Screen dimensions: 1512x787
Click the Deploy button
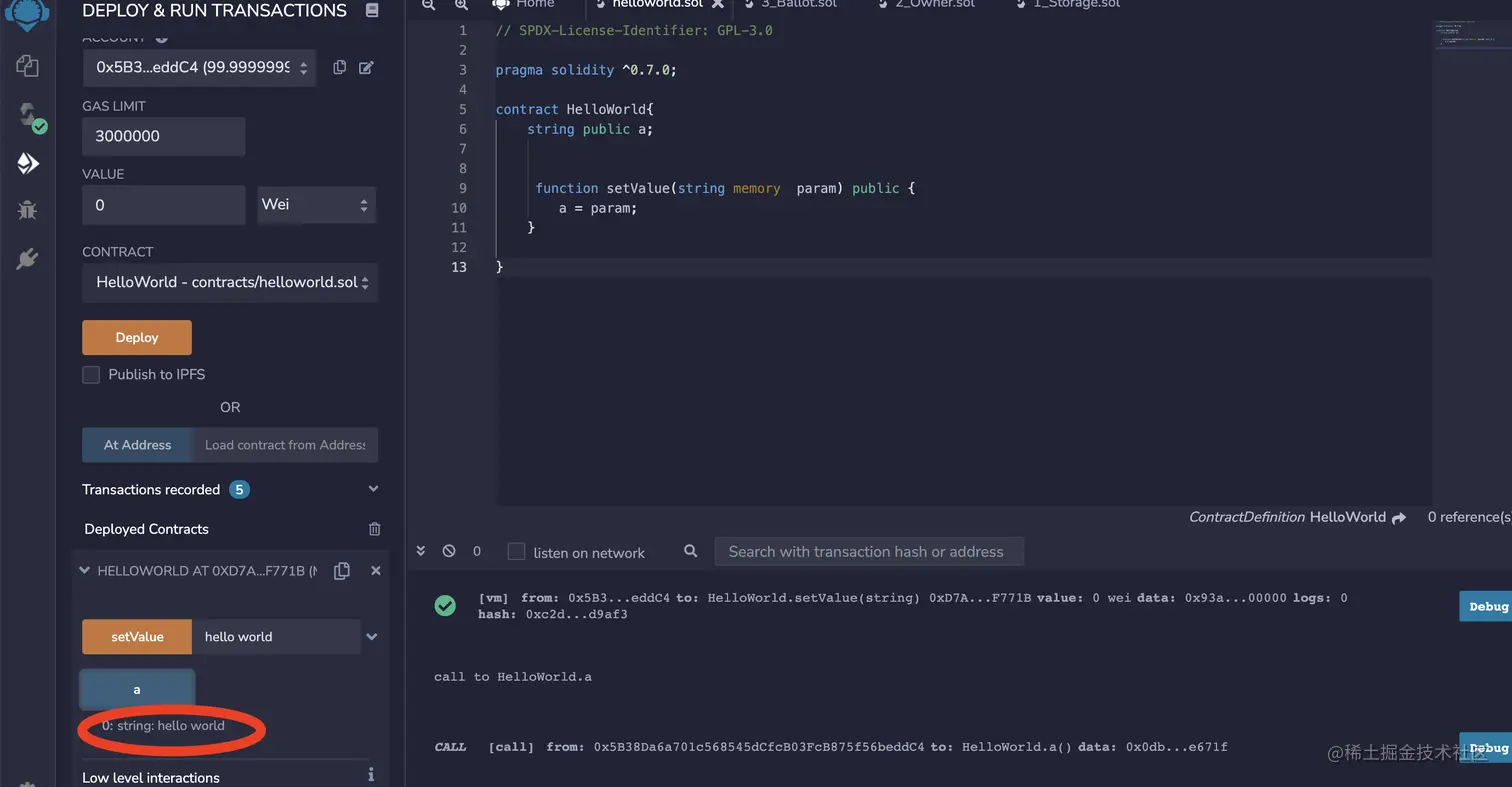(137, 338)
